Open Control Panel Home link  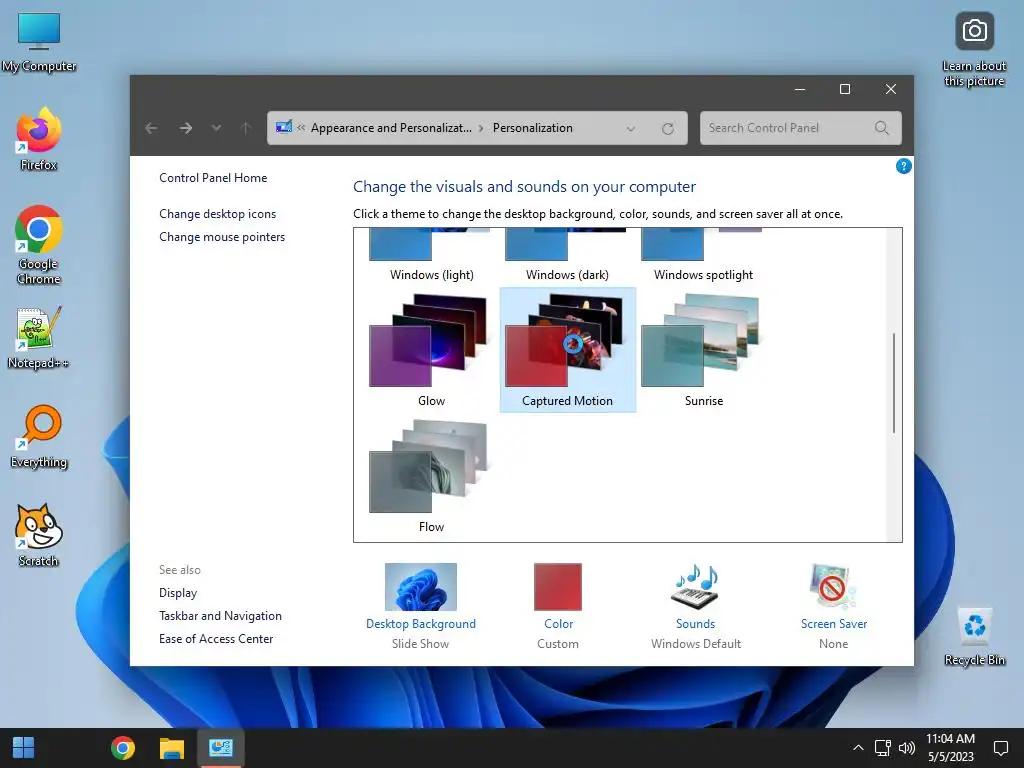point(213,178)
